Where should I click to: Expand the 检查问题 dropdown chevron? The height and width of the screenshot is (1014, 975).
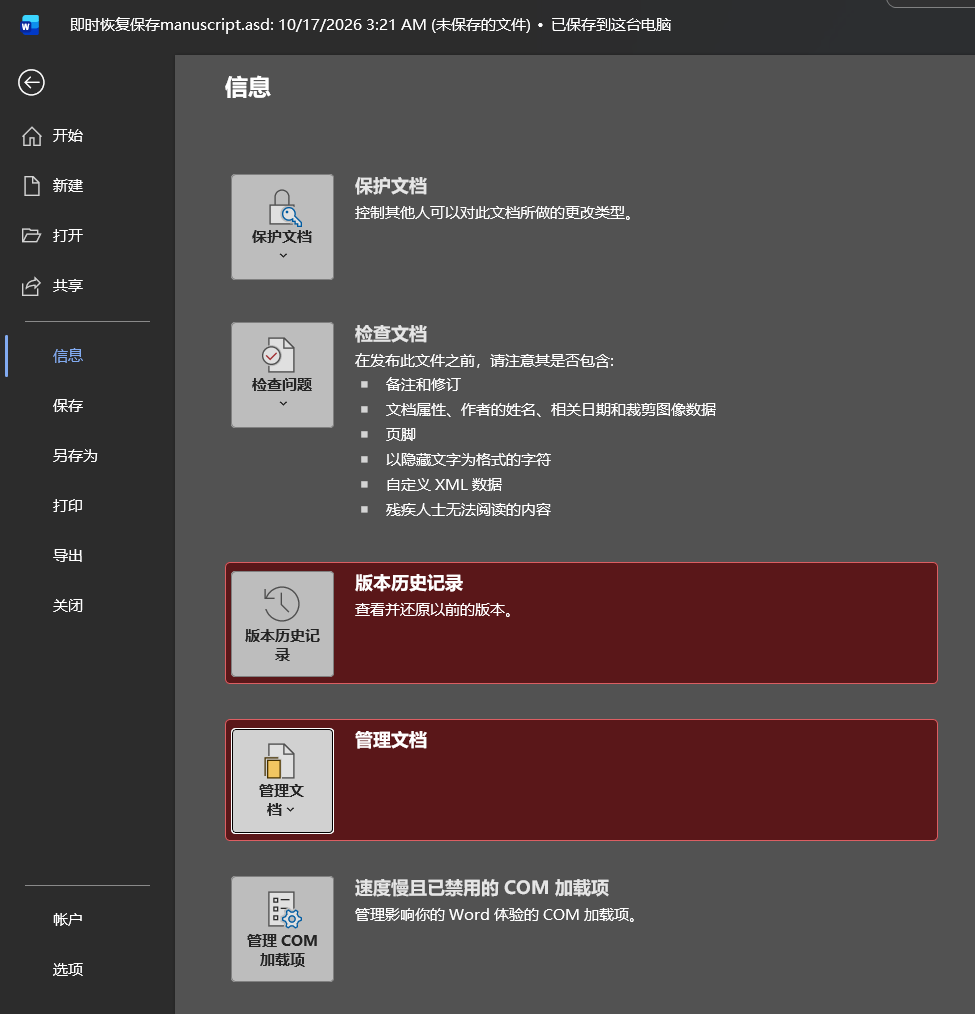tap(283, 404)
